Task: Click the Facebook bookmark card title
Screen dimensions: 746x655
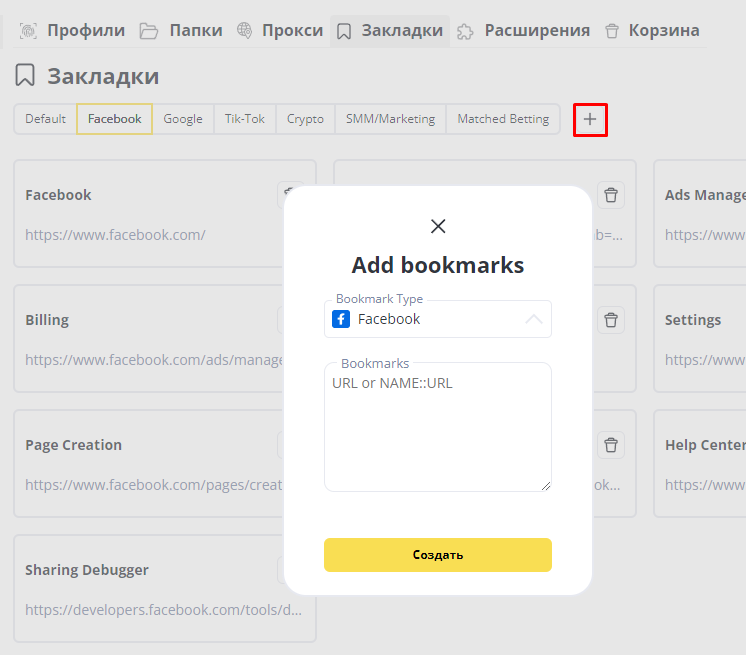Action: (x=58, y=195)
